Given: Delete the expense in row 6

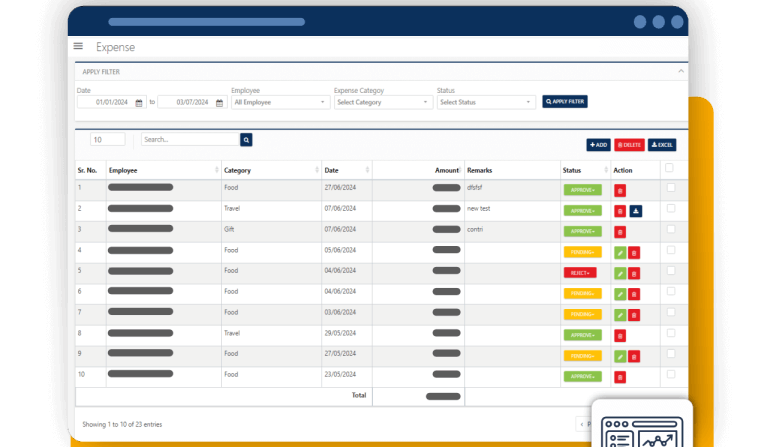Looking at the screenshot, I should coord(633,294).
